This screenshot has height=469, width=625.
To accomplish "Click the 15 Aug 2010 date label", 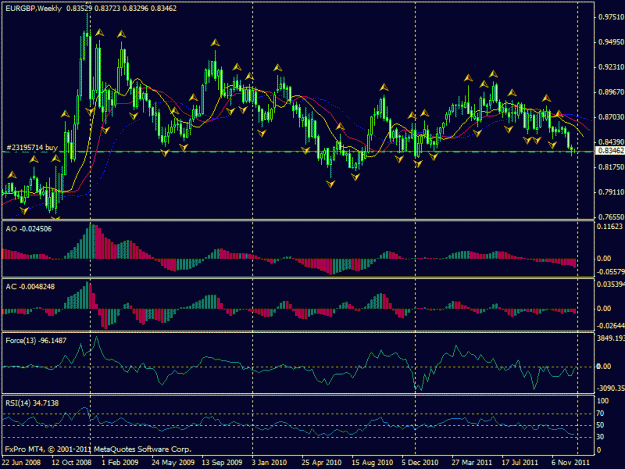I will (x=372, y=463).
